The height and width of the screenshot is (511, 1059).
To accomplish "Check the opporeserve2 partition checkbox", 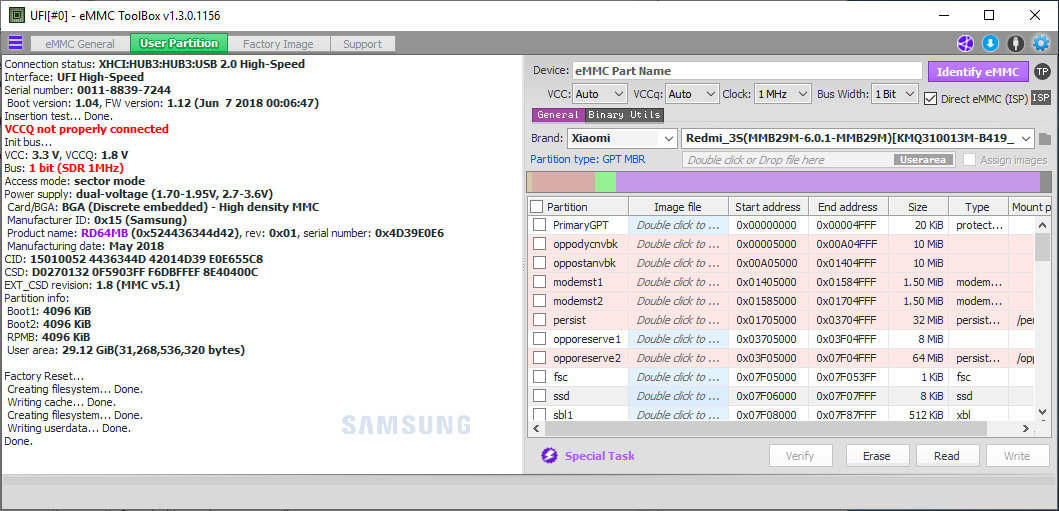I will 540,357.
